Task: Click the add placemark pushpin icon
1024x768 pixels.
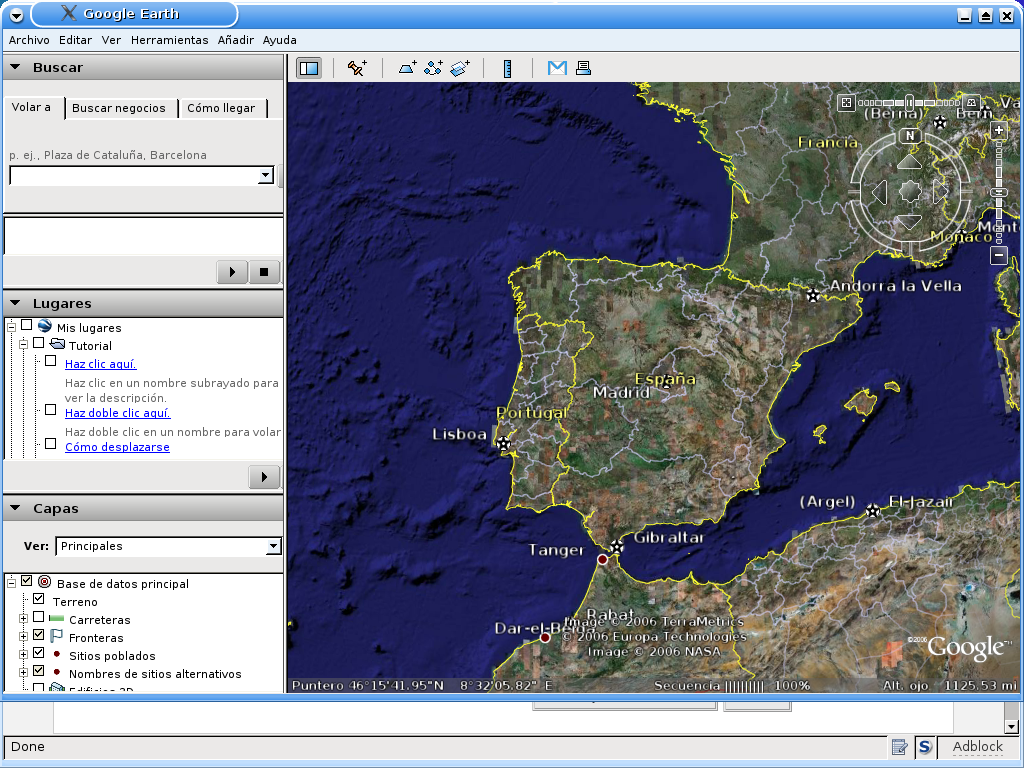Action: [357, 68]
